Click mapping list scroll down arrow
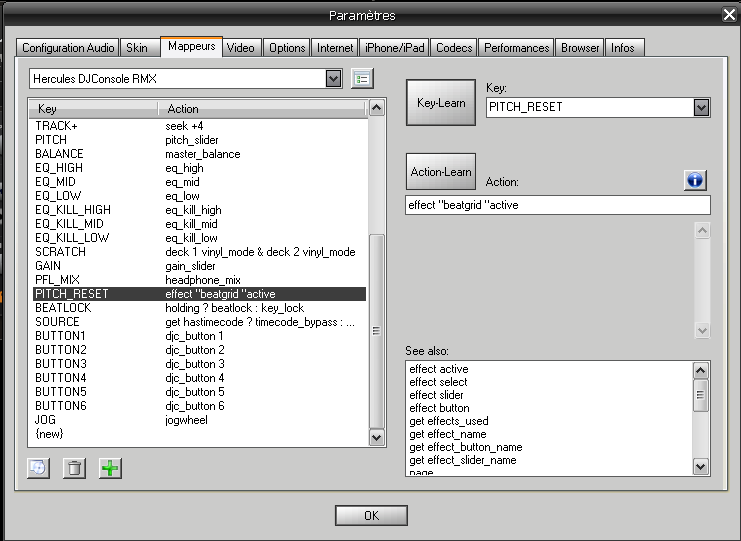This screenshot has width=741, height=541. [377, 438]
